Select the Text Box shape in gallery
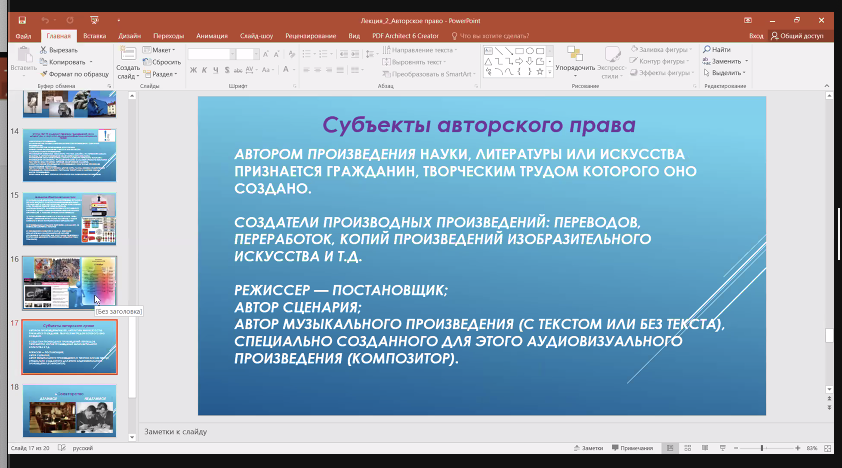842x468 pixels. [x=488, y=51]
